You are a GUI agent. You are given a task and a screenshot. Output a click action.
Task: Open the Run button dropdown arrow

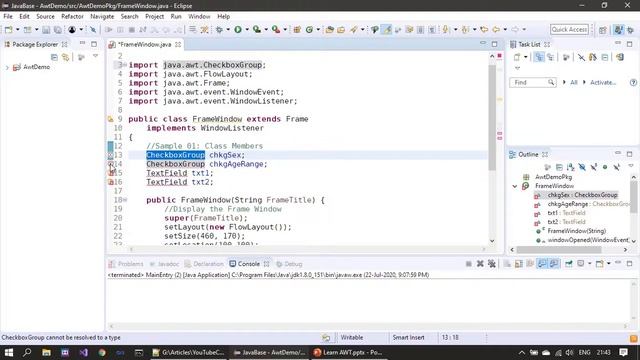[x=247, y=29]
